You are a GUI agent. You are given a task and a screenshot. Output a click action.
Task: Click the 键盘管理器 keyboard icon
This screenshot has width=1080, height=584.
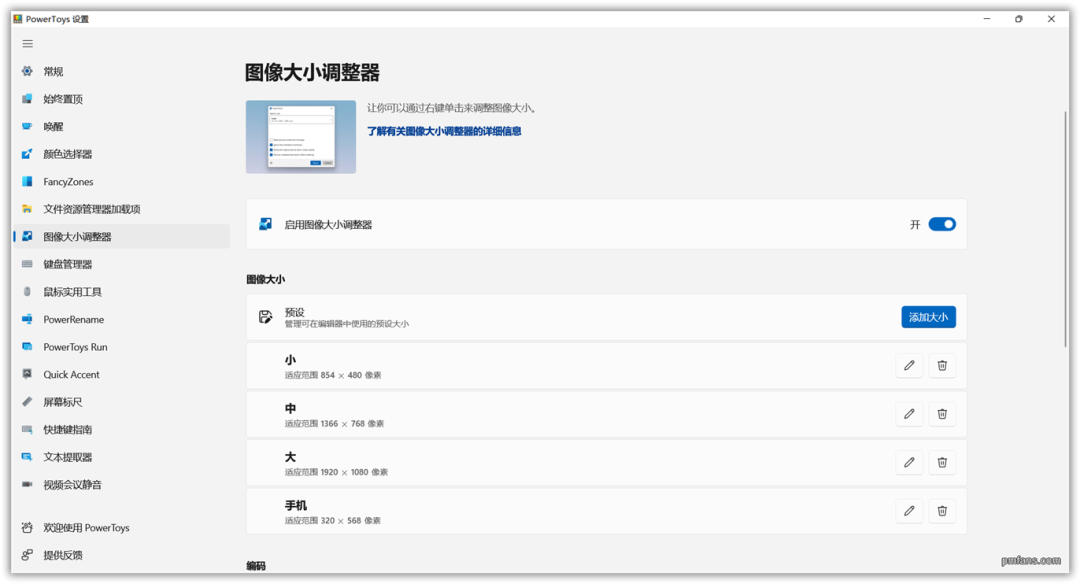tap(27, 264)
